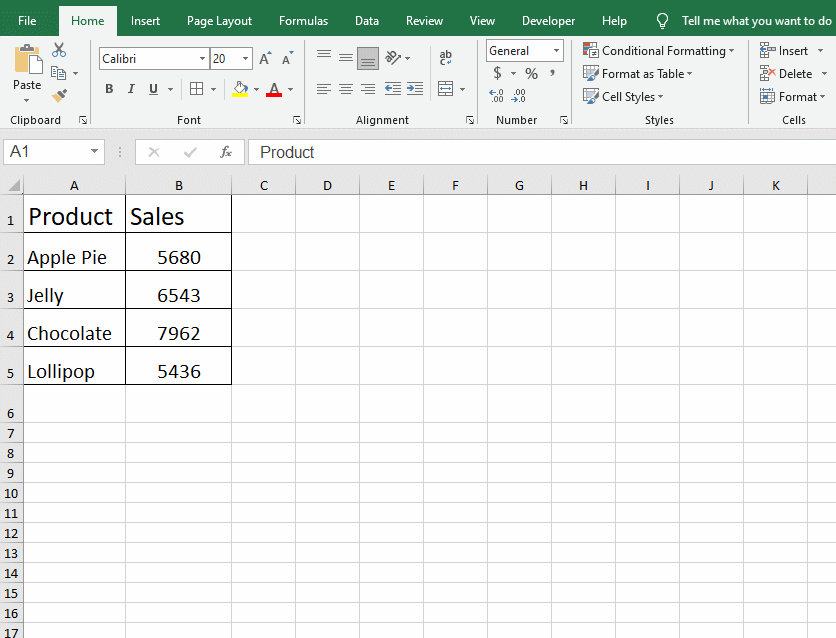This screenshot has width=836, height=638.
Task: Switch to the Data tab
Action: point(367,21)
